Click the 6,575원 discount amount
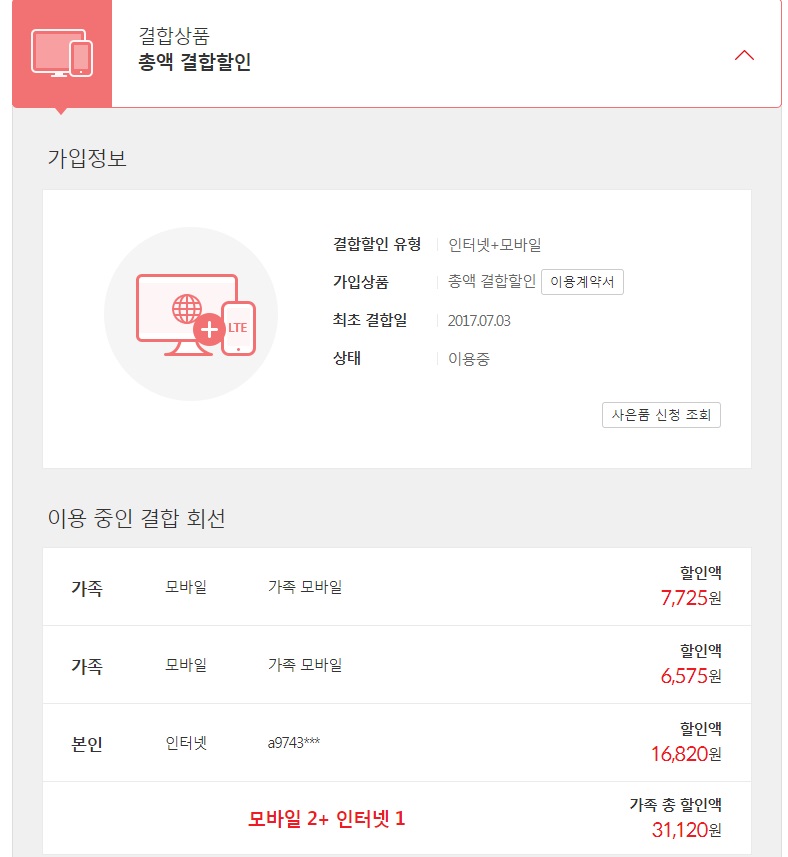Image resolution: width=788 pixels, height=857 pixels. click(x=690, y=677)
